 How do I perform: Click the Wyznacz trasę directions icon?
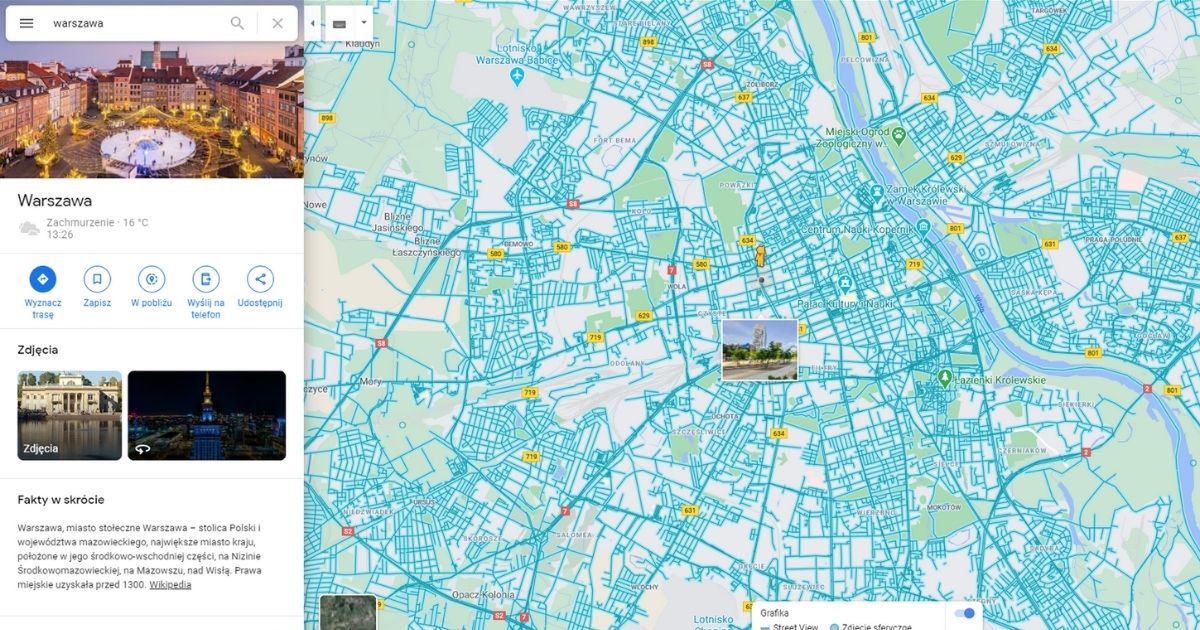click(x=43, y=279)
